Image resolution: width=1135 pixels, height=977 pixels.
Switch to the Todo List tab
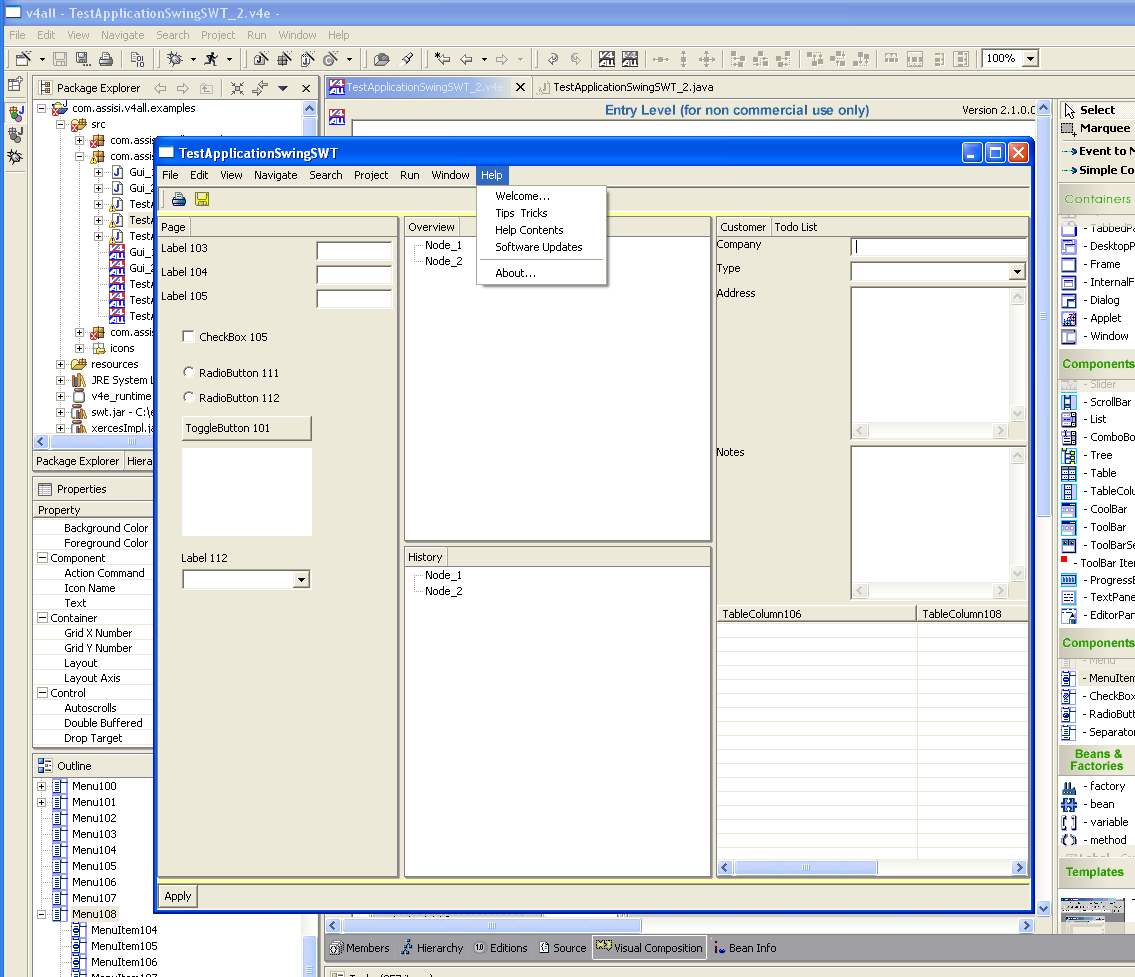(795, 227)
